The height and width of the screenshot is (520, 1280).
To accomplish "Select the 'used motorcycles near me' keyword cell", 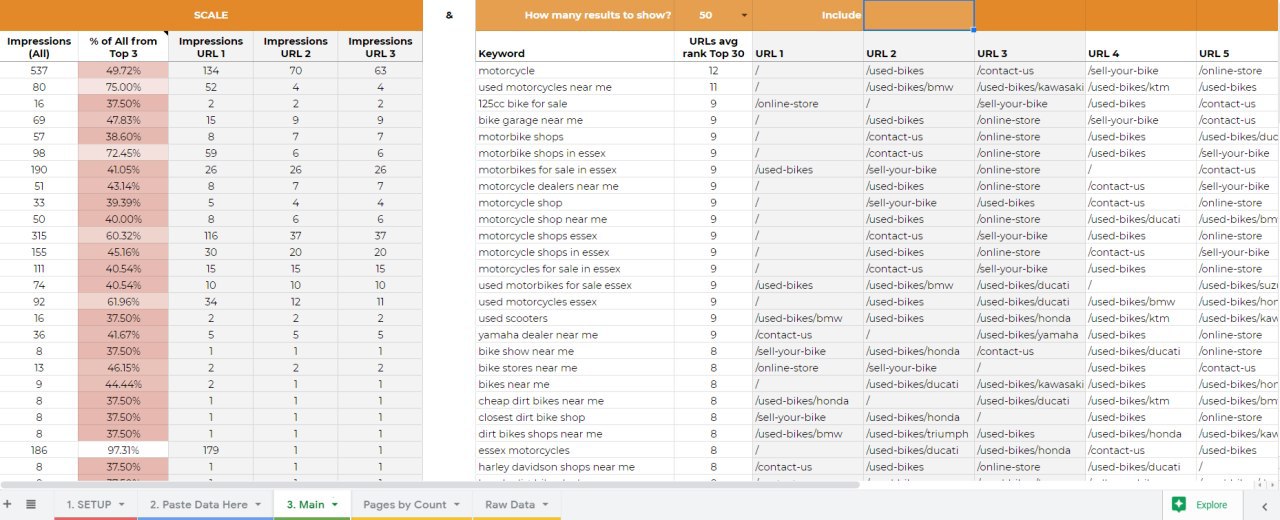I will (x=575, y=87).
